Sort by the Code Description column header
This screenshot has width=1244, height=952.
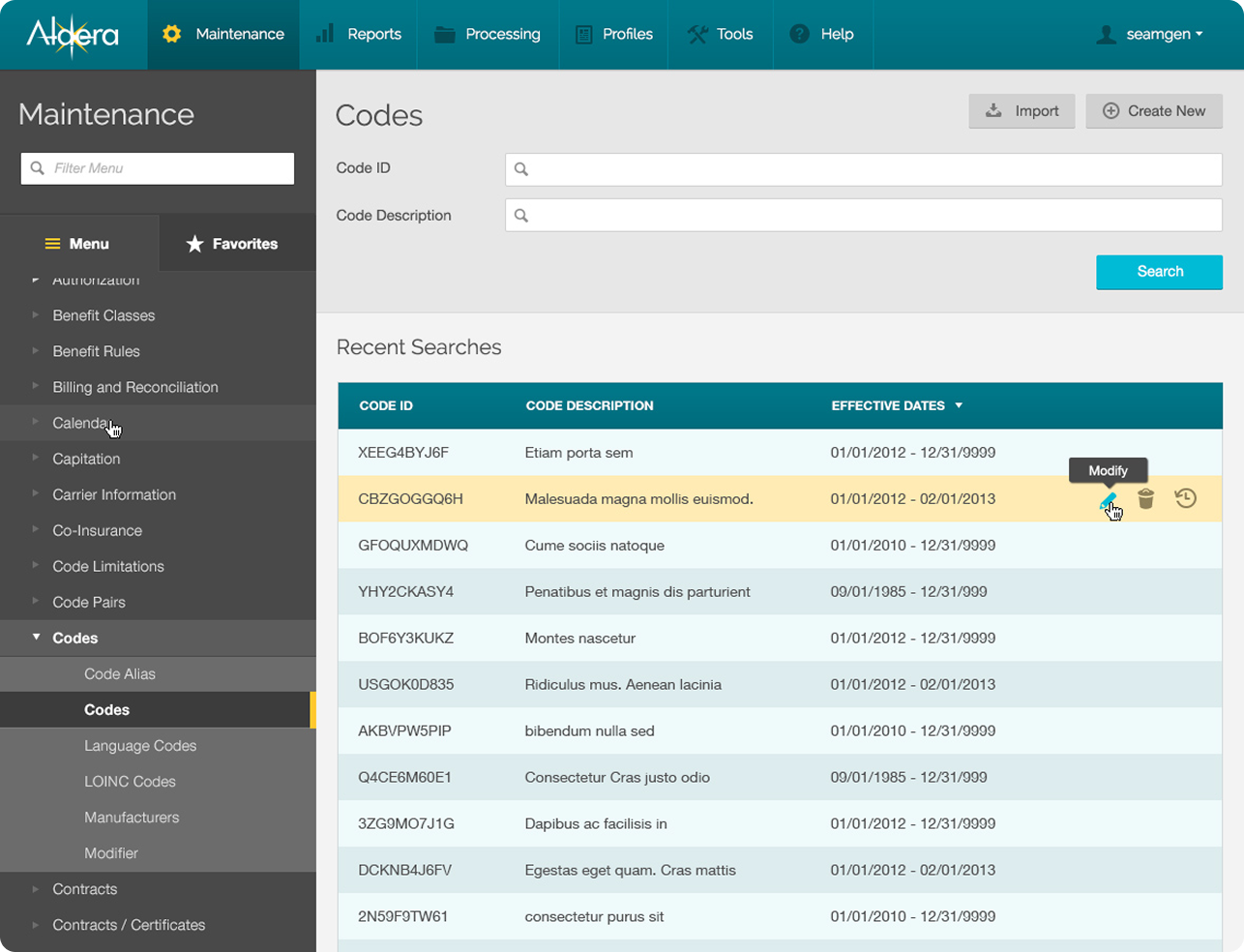coord(589,405)
